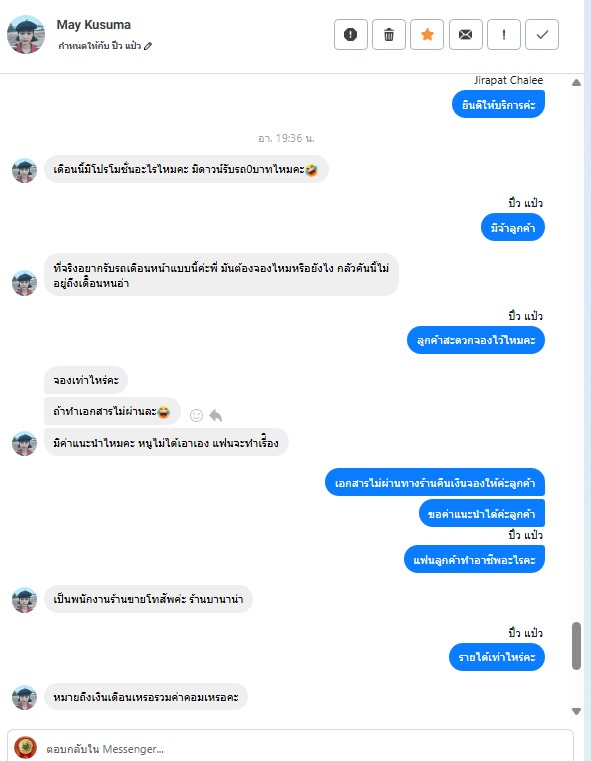Select the 'รายได้เท่าไหร่คะ' blue message
Viewport: 591px width, 761px height.
point(497,657)
